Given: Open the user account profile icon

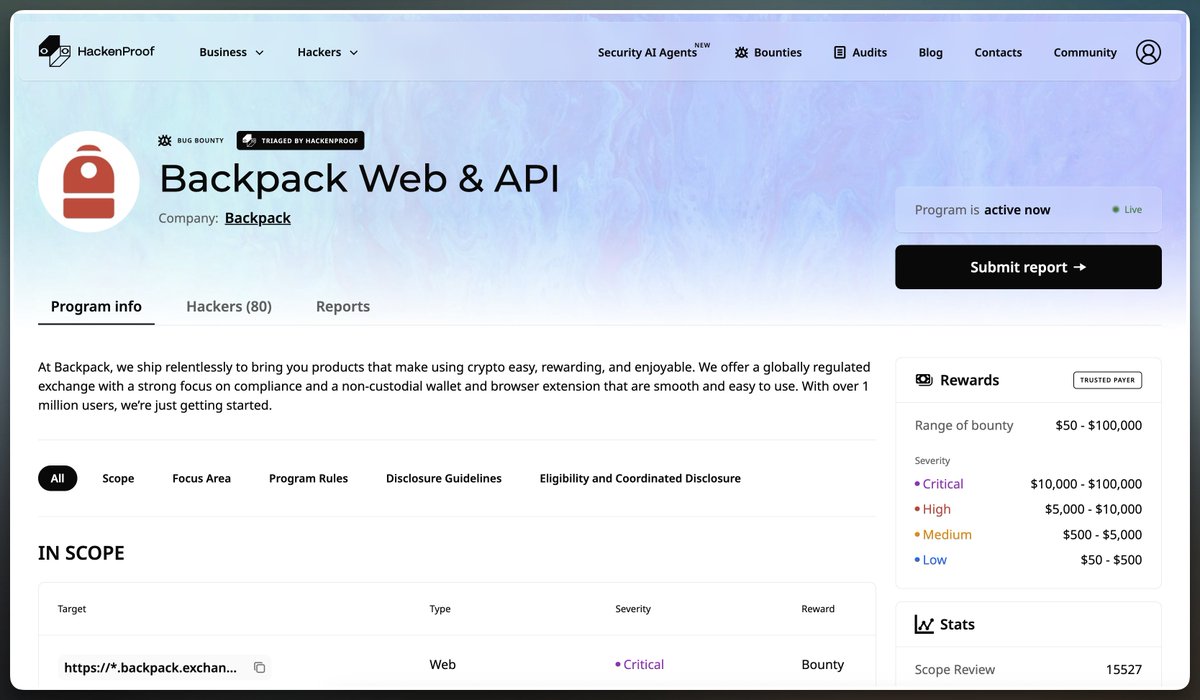Looking at the screenshot, I should [x=1148, y=52].
